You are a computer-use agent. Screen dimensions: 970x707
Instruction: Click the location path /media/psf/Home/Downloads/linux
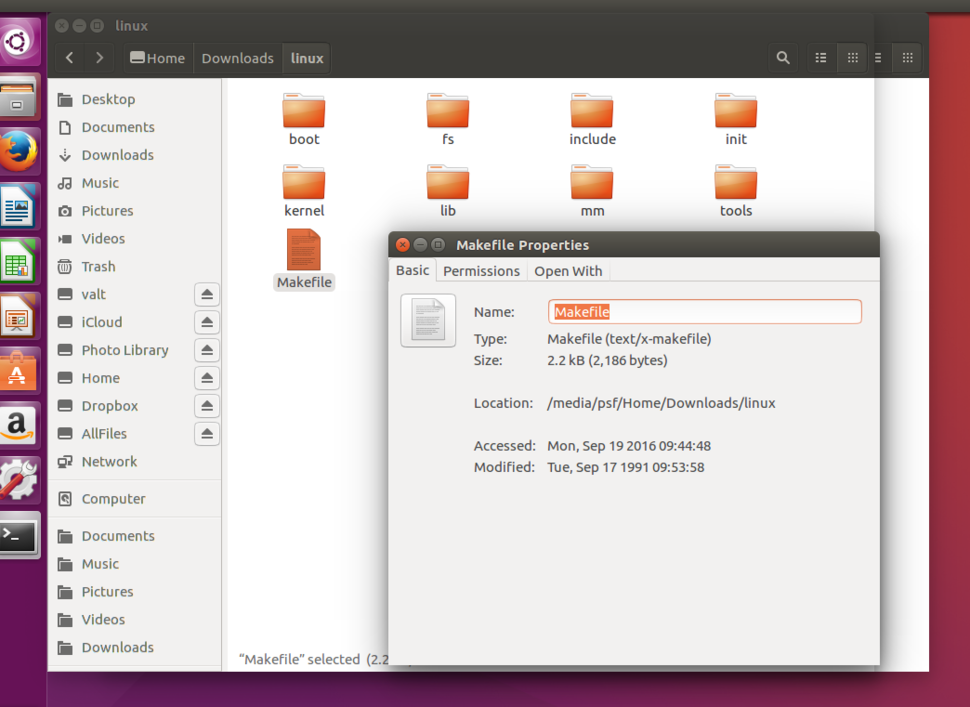[x=661, y=403]
